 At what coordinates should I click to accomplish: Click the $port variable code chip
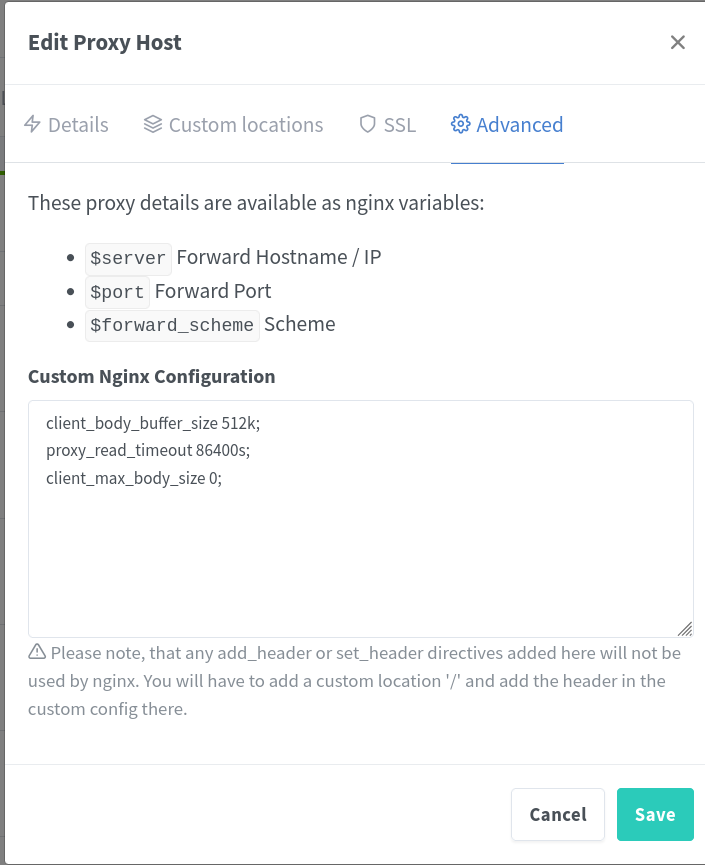point(117,292)
